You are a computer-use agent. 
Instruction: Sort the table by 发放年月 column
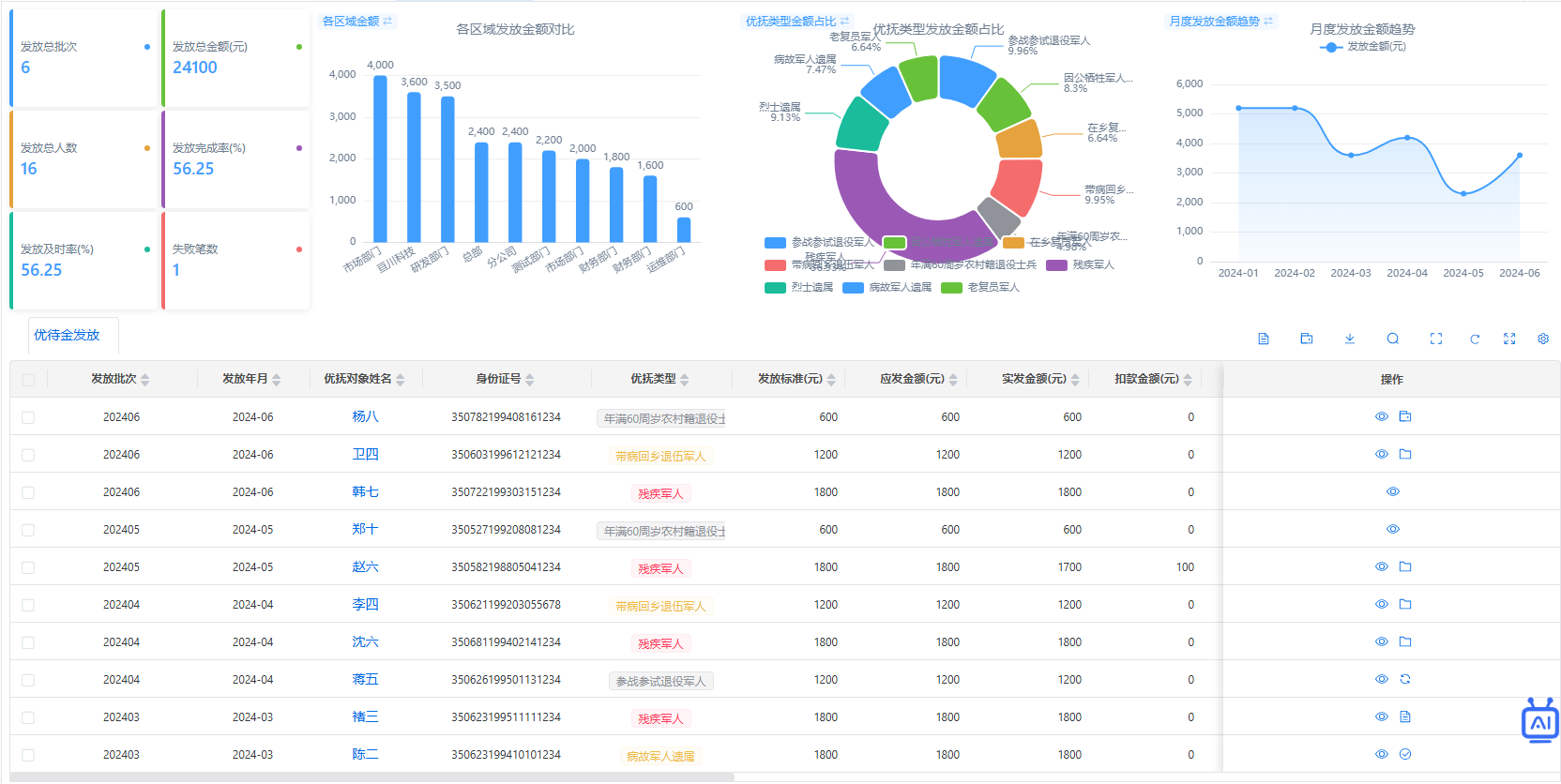coord(276,380)
